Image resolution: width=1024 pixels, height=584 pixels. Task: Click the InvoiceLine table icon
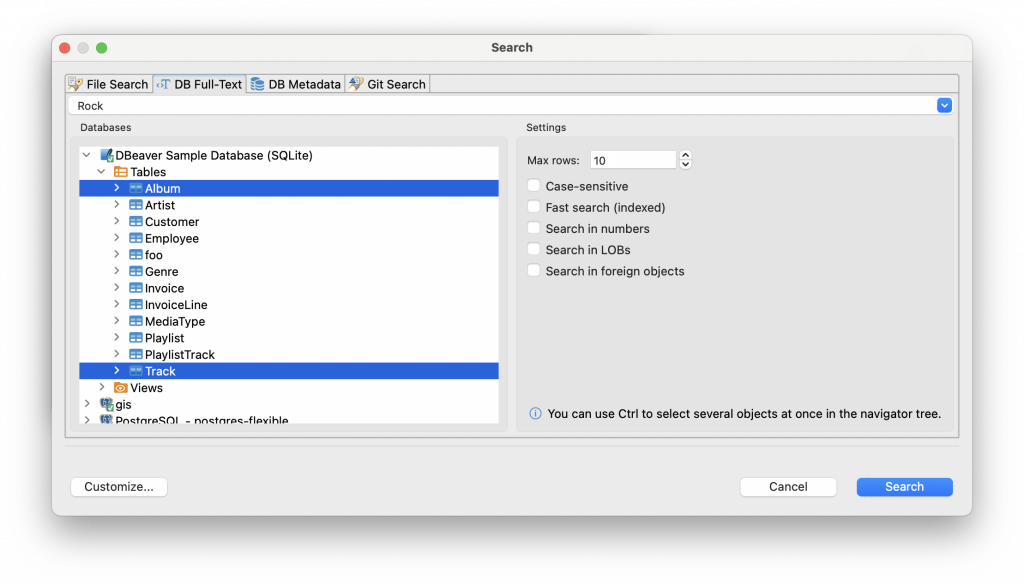pyautogui.click(x=136, y=304)
